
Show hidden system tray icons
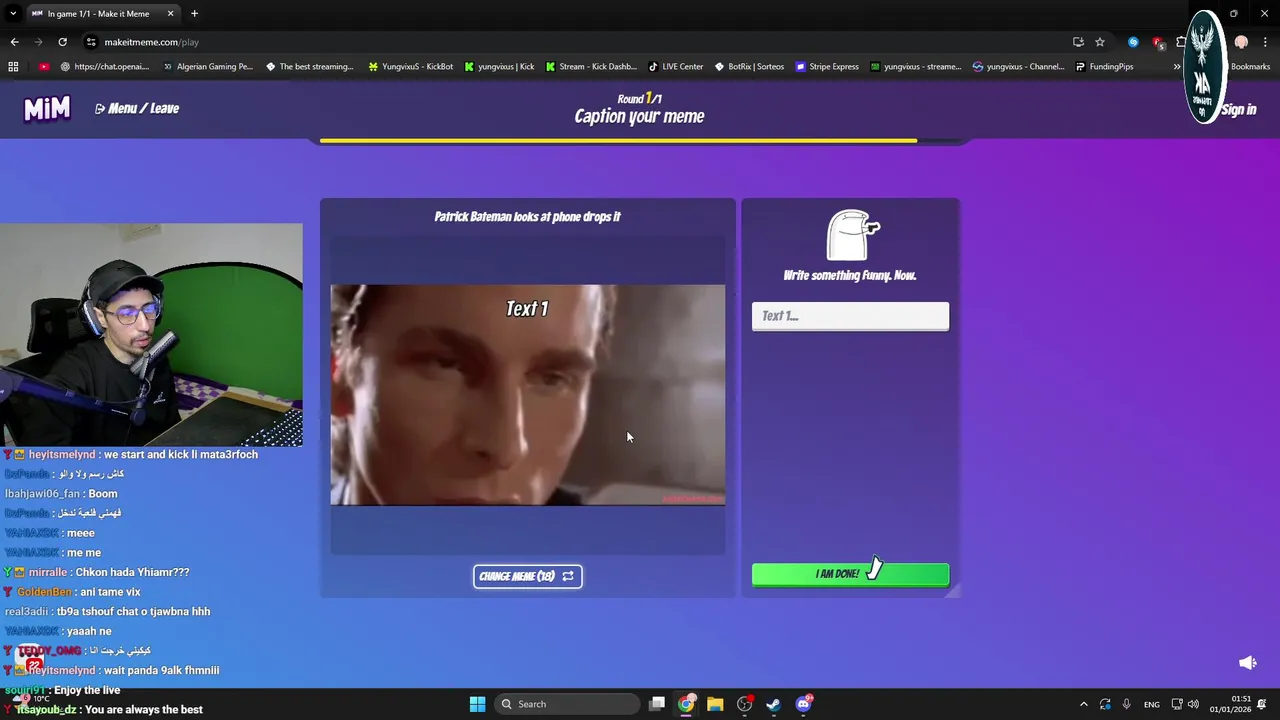pyautogui.click(x=1083, y=704)
